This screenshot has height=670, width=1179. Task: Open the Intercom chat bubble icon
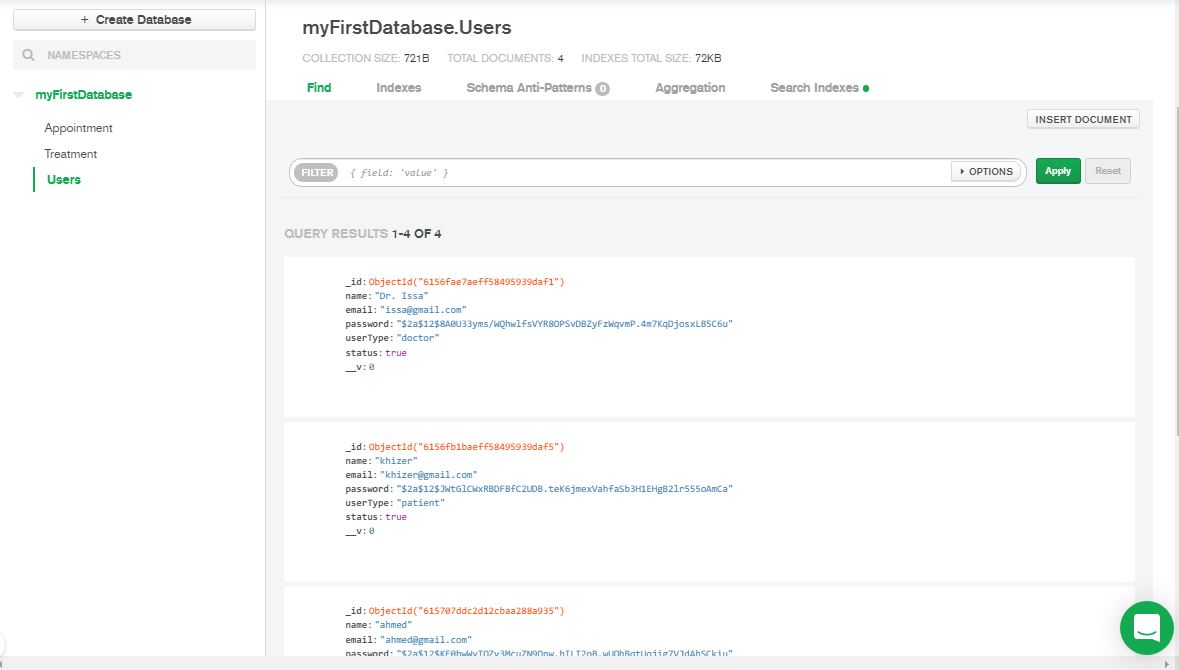pos(1147,627)
